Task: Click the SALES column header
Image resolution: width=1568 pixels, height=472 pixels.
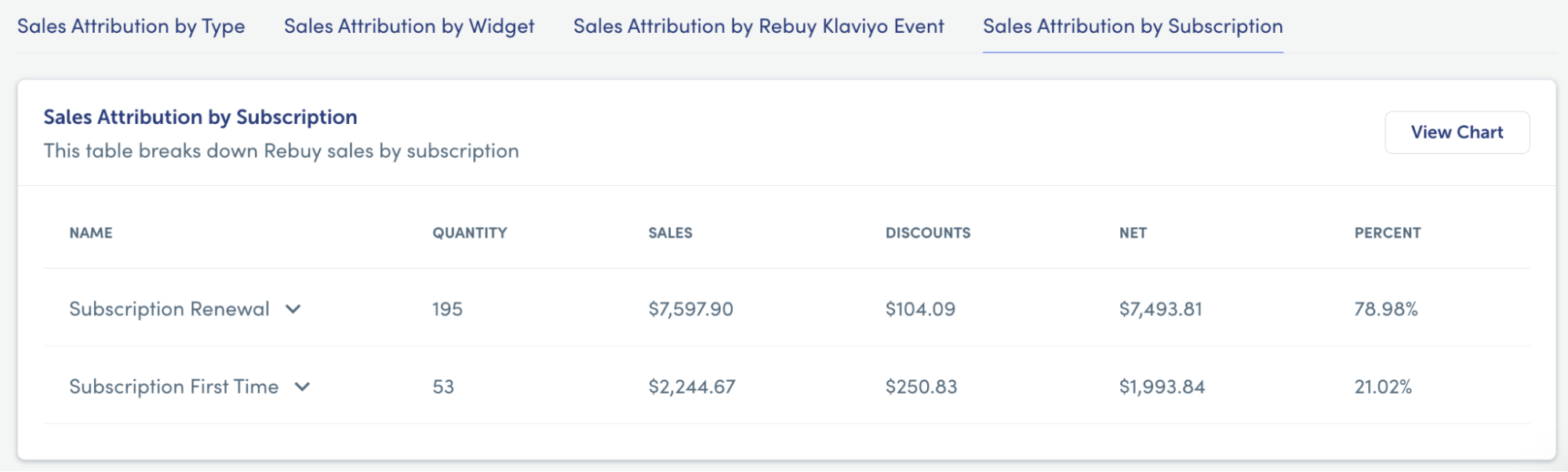Action: click(x=670, y=233)
